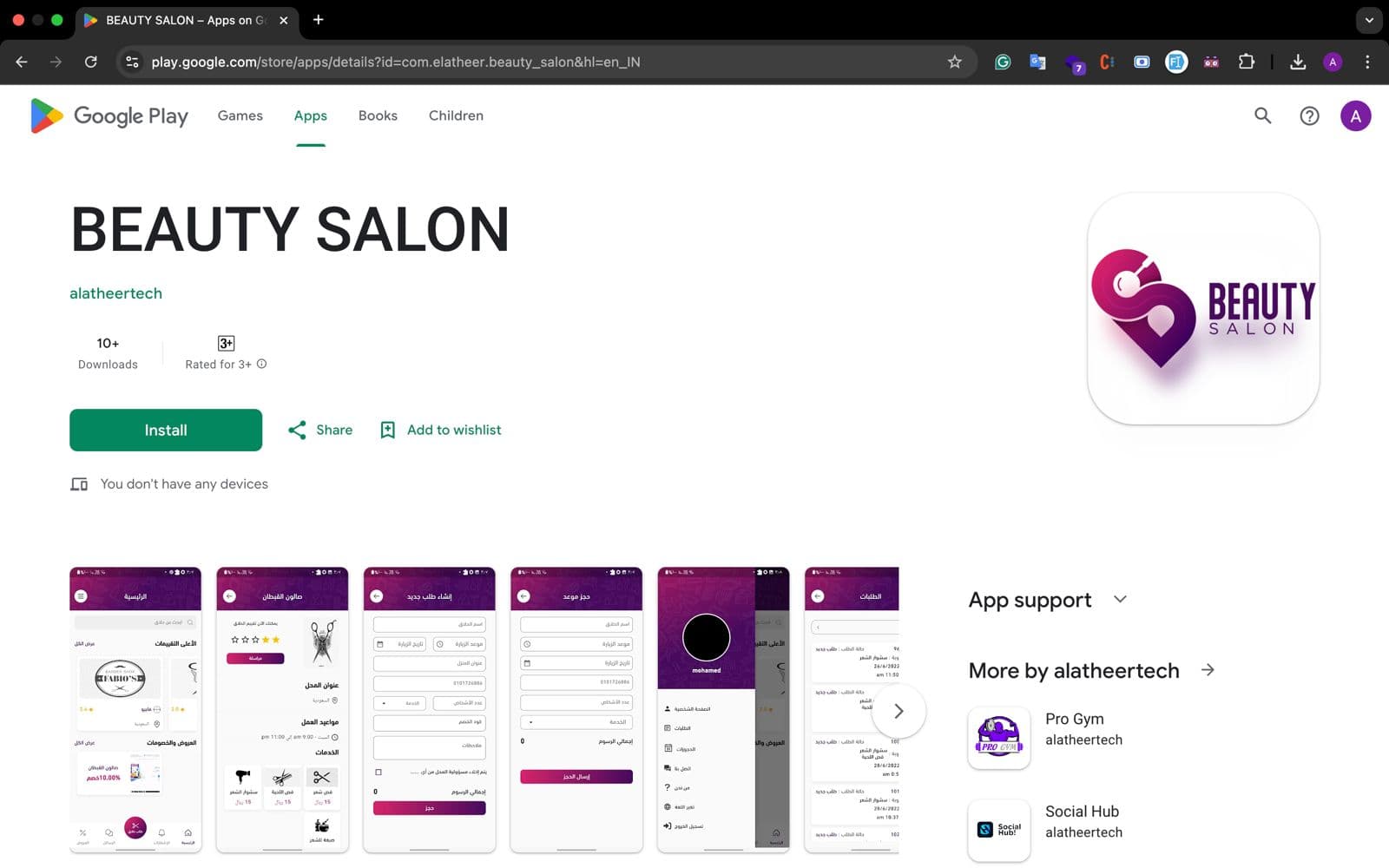Open Chrome downloads
The height and width of the screenshot is (868, 1389).
[1298, 62]
